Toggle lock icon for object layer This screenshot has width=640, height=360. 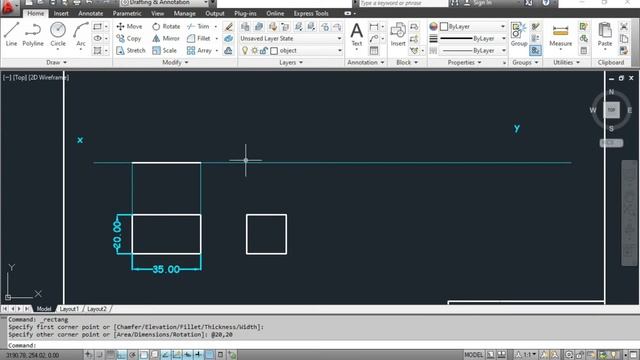tap(264, 51)
